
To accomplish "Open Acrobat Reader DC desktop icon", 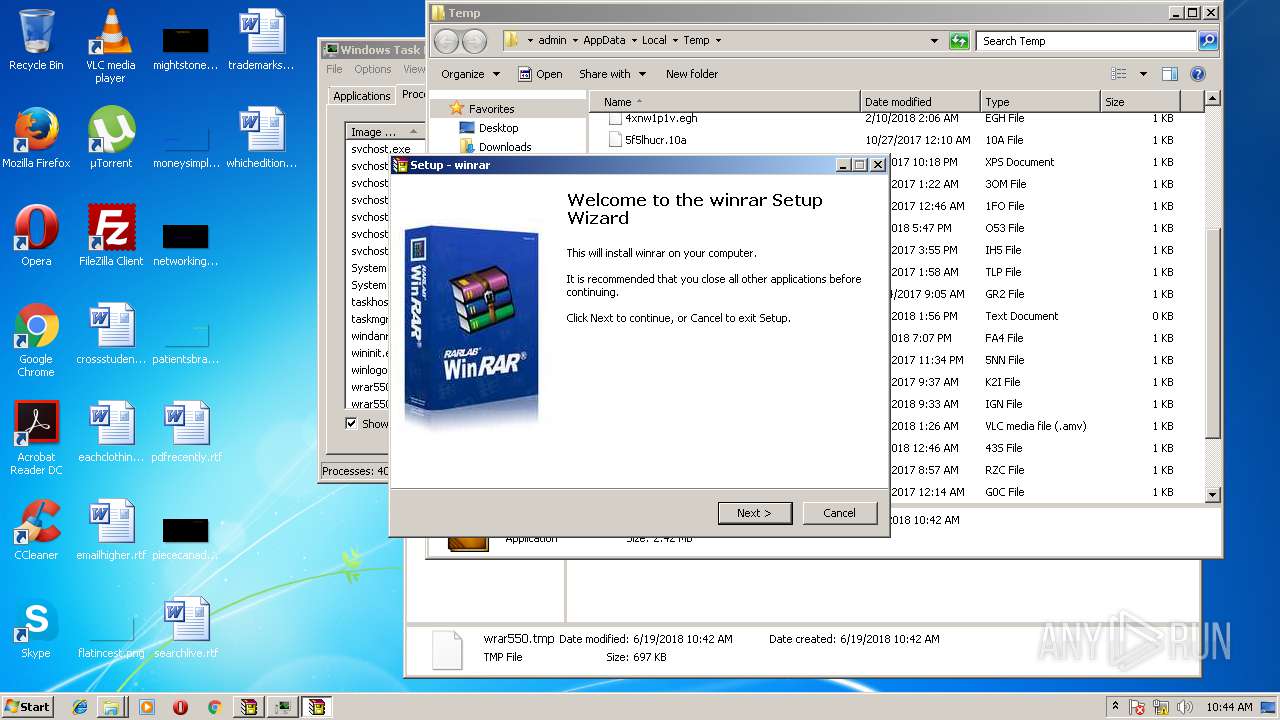I will (x=36, y=438).
